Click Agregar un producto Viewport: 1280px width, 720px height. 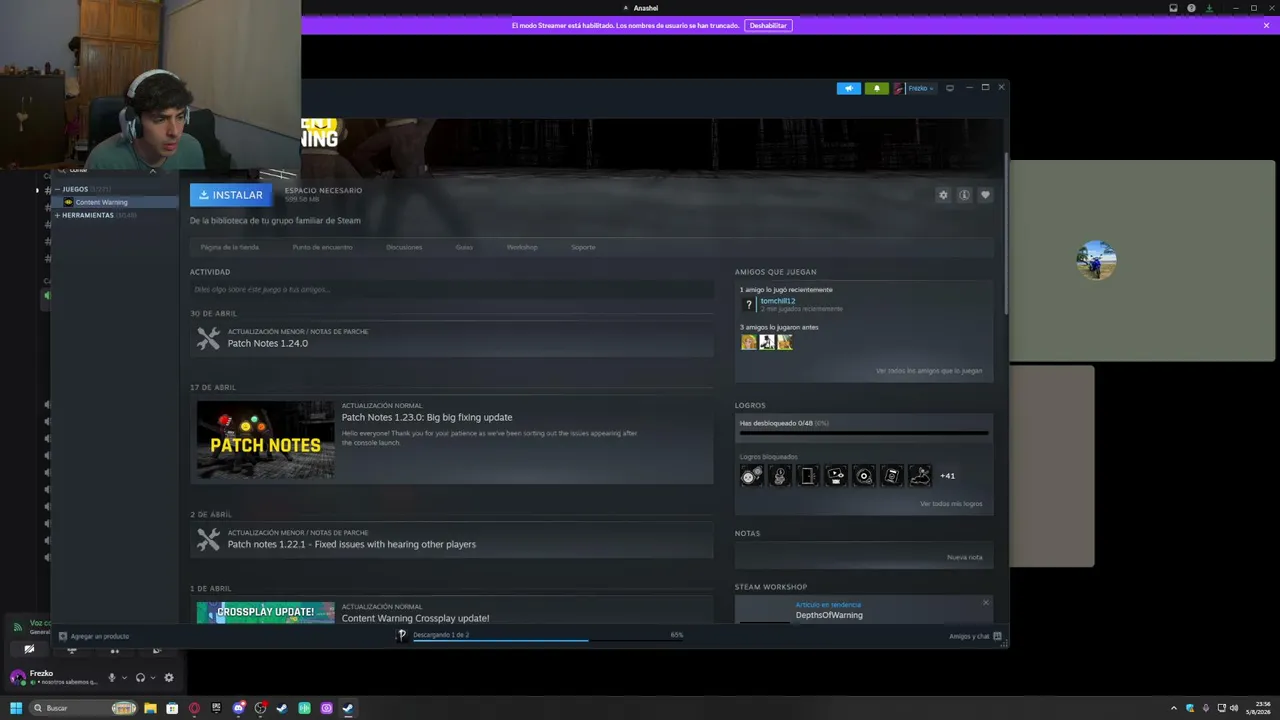click(x=100, y=636)
